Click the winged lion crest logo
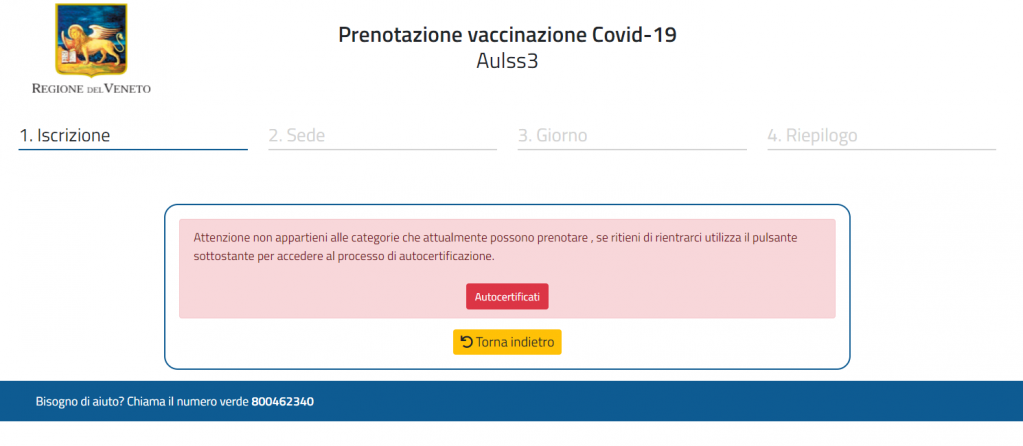This screenshot has width=1023, height=446. (91, 39)
